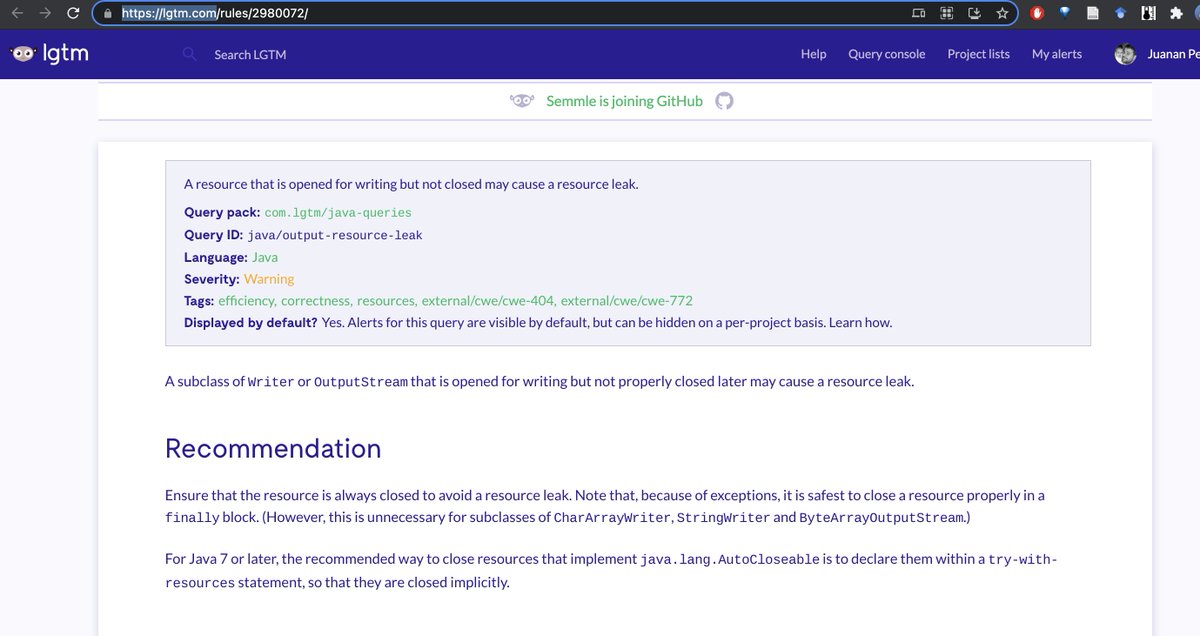Select the Semmle eyes logo icon in the banner

(522, 101)
